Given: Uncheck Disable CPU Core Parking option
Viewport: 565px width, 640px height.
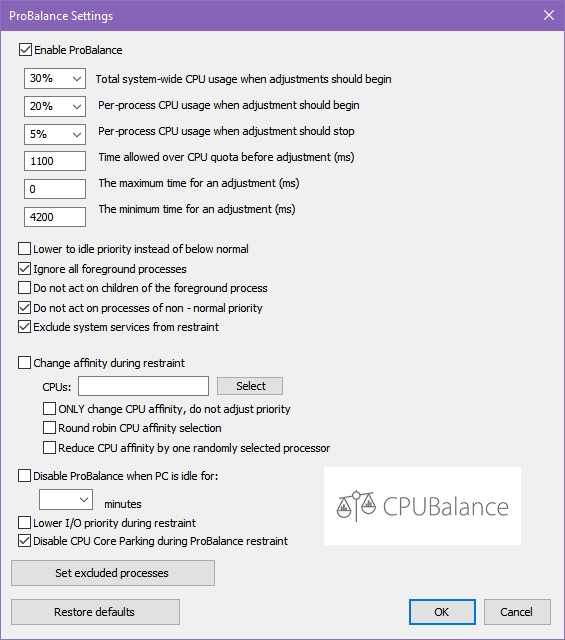Looking at the screenshot, I should 24,541.
